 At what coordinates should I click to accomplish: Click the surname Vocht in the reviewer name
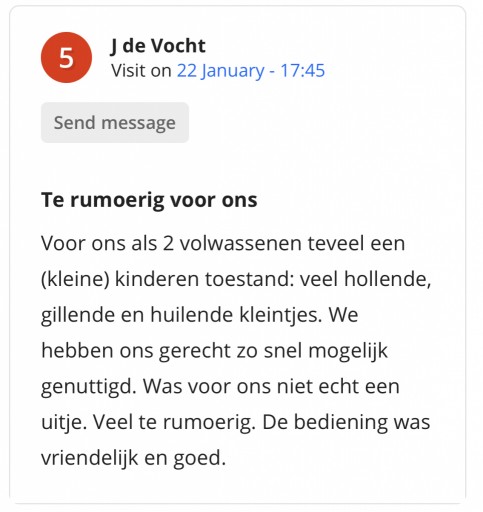pos(179,46)
